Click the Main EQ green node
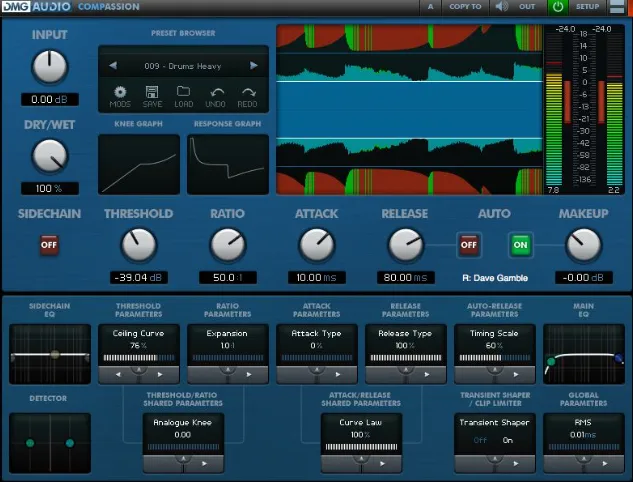633x482 pixels. pos(551,361)
